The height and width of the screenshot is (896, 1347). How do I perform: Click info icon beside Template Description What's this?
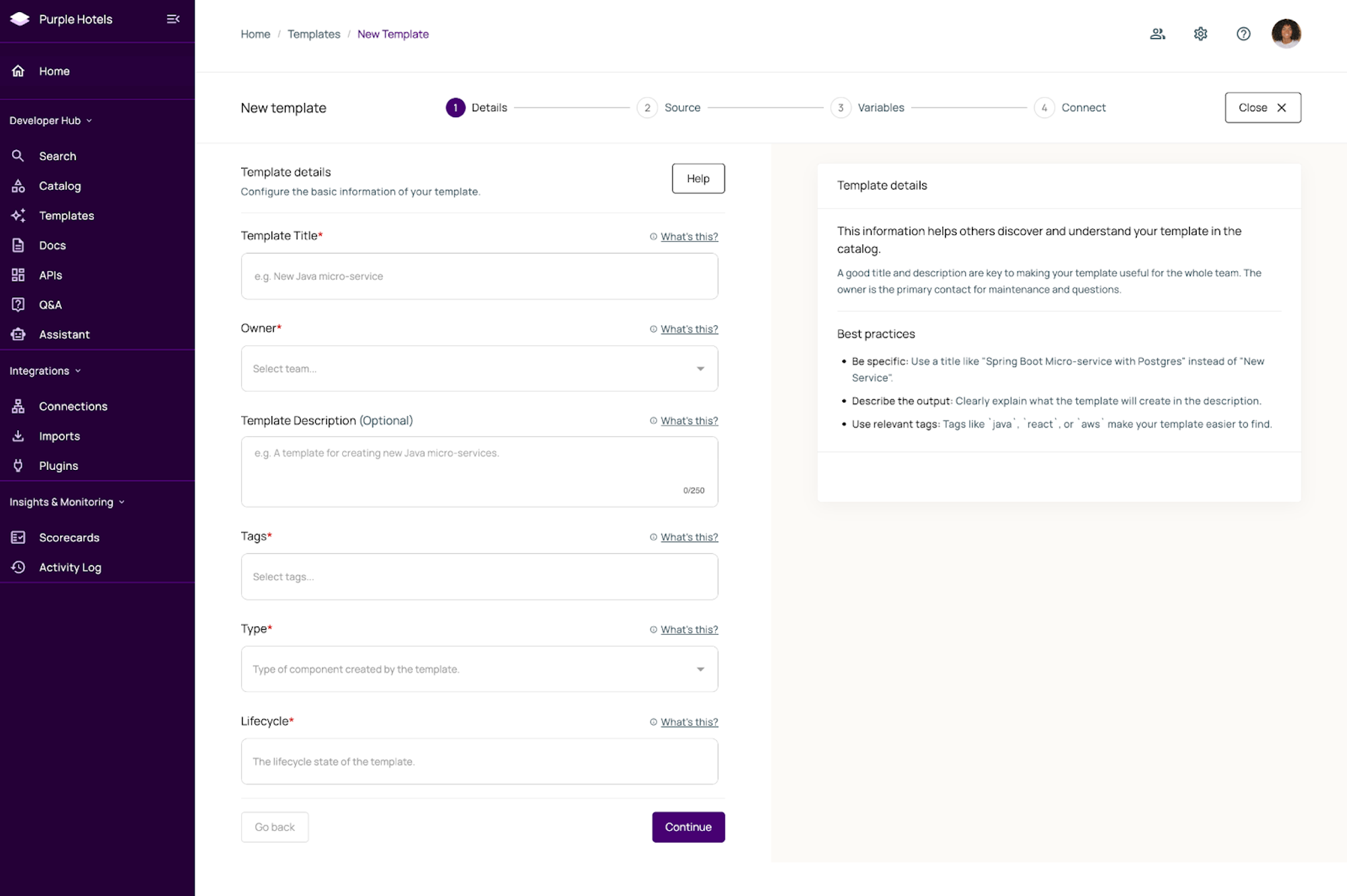653,421
